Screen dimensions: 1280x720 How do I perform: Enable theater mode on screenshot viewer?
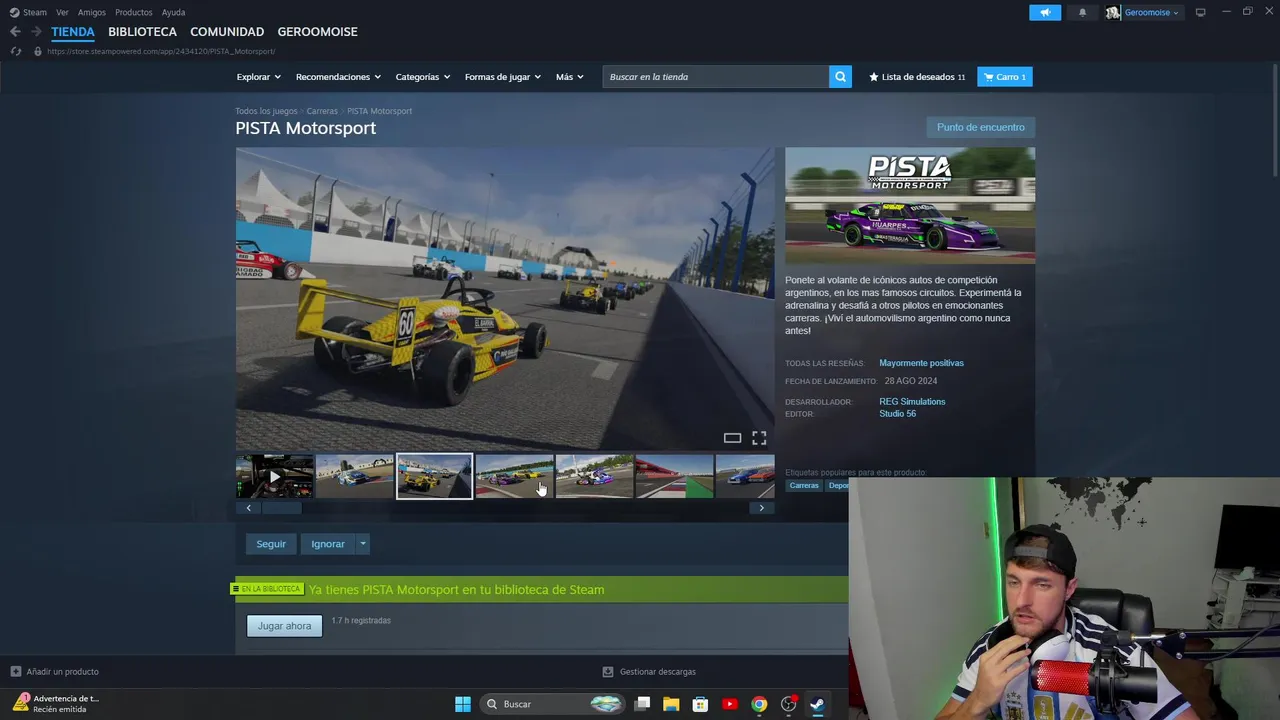[732, 438]
